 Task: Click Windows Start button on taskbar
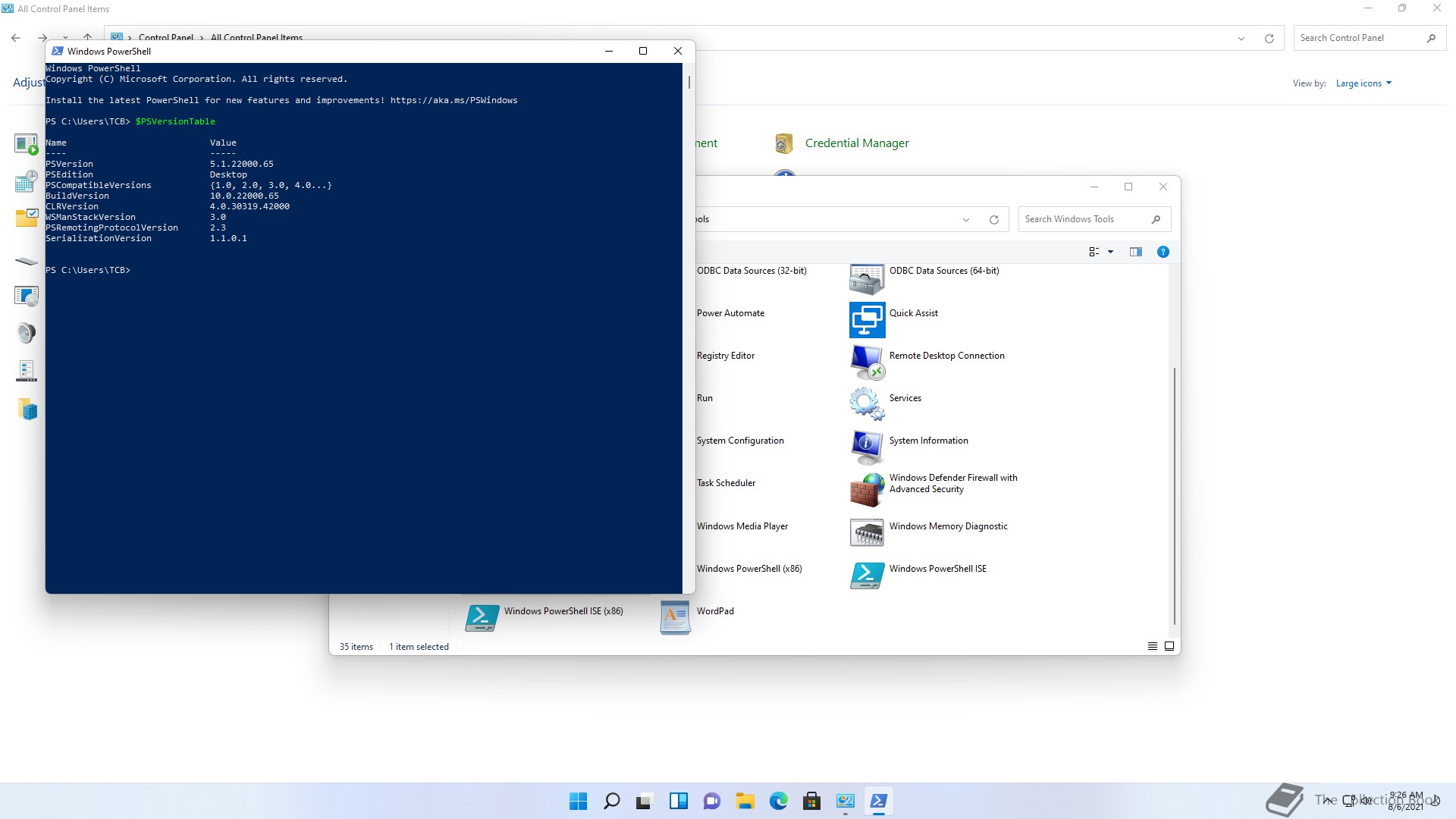[578, 801]
